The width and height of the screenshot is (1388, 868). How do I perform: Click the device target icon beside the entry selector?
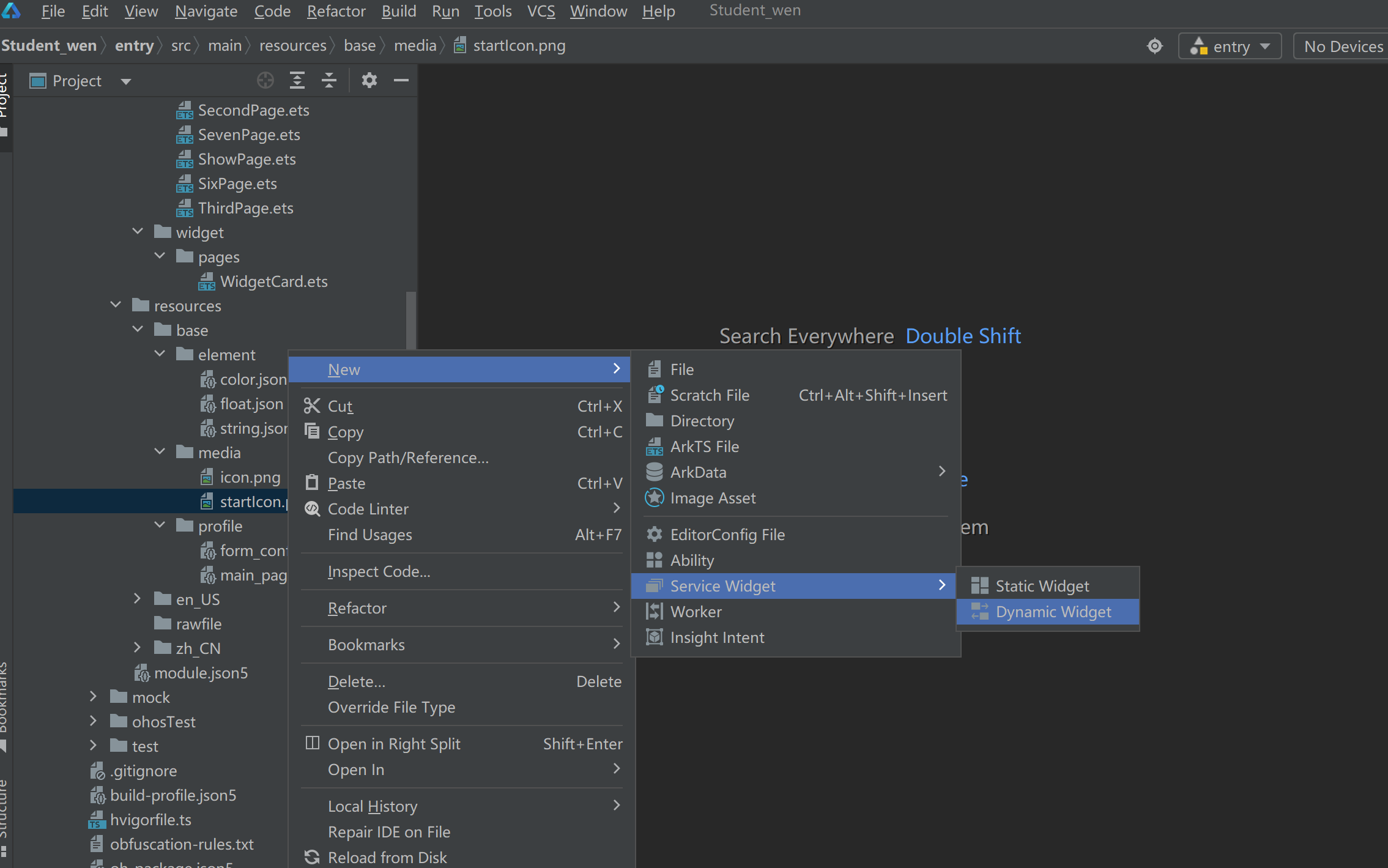1154,46
